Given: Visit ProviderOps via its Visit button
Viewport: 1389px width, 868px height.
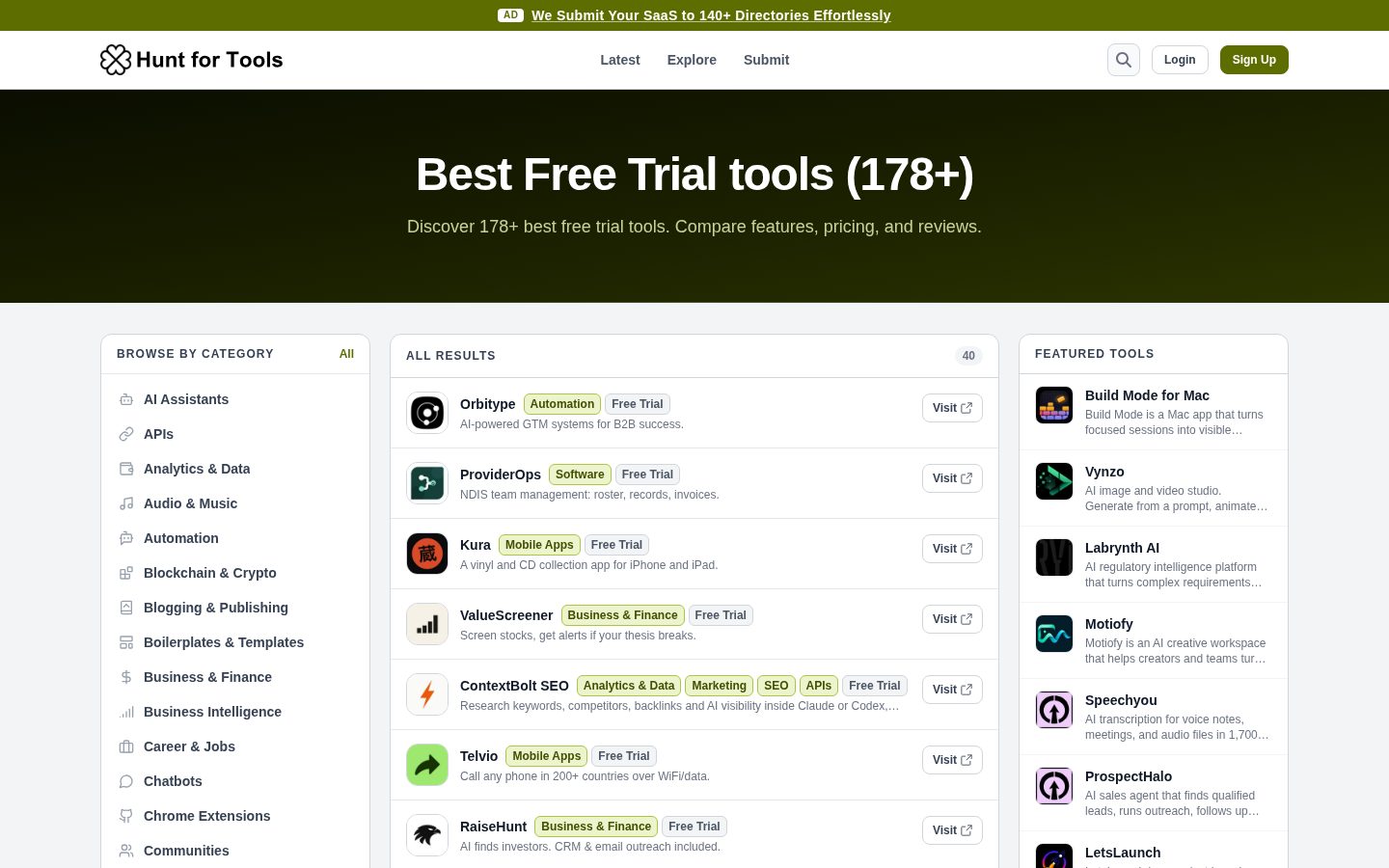Looking at the screenshot, I should click(x=952, y=478).
